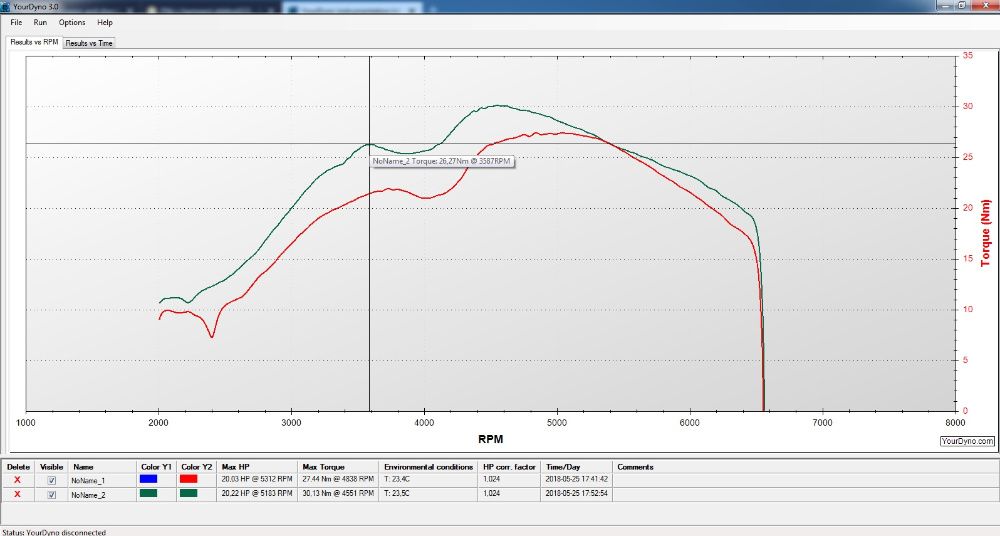The width and height of the screenshot is (1000, 536).
Task: Click the Delete column header
Action: click(x=18, y=467)
